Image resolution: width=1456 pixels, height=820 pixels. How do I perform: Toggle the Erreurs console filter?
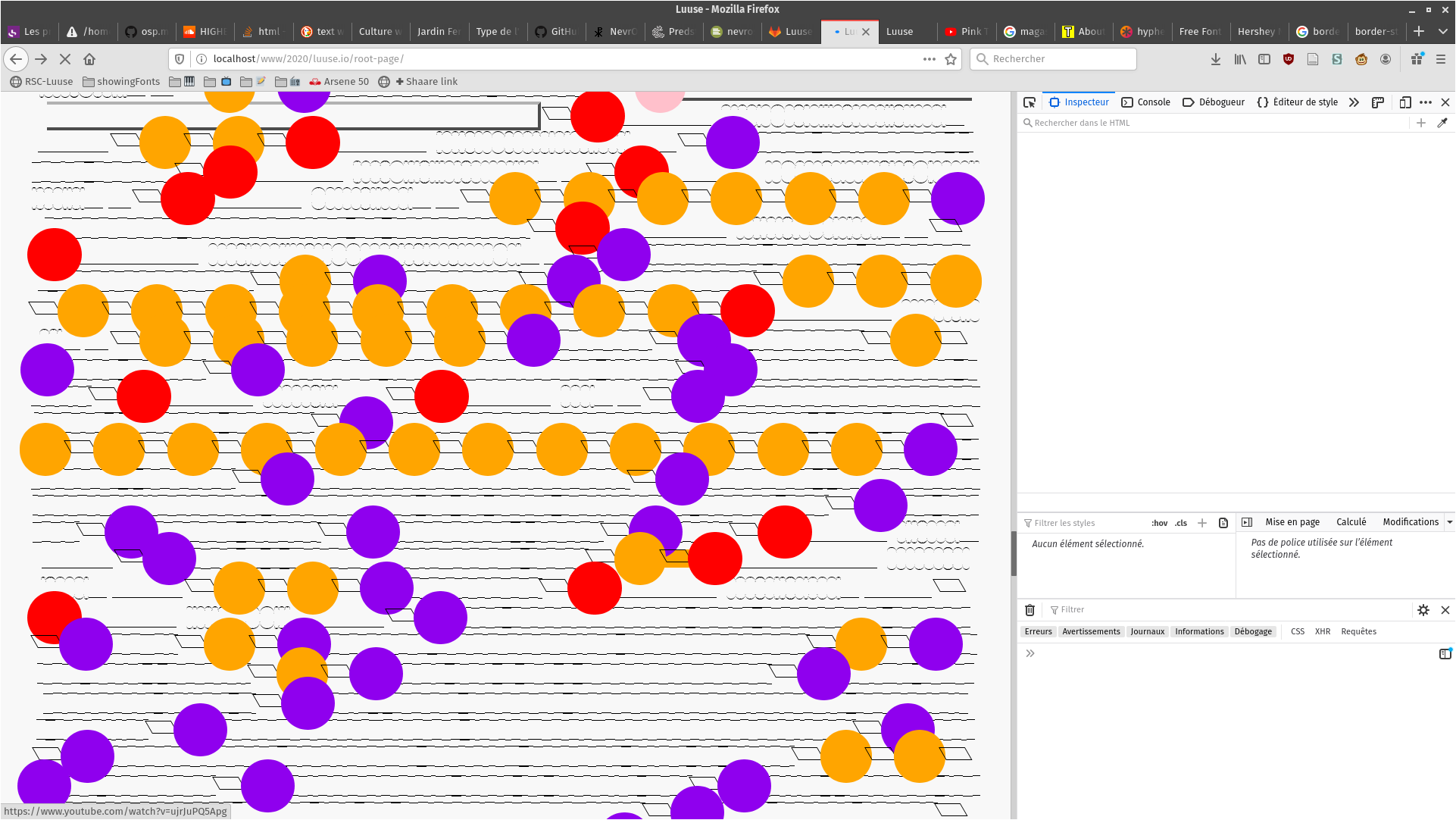[1038, 631]
